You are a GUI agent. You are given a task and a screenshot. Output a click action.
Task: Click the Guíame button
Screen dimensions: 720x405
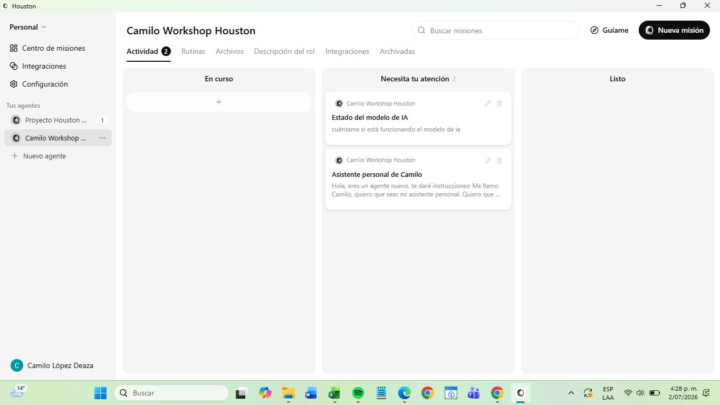point(609,30)
